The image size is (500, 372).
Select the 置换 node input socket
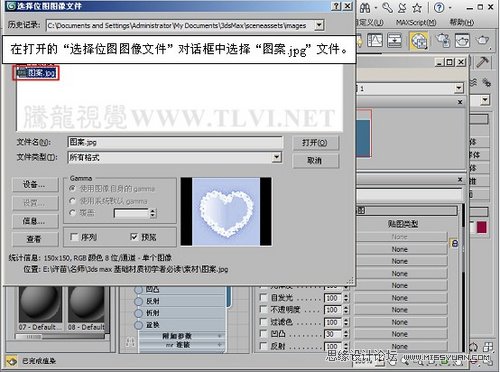(x=138, y=325)
